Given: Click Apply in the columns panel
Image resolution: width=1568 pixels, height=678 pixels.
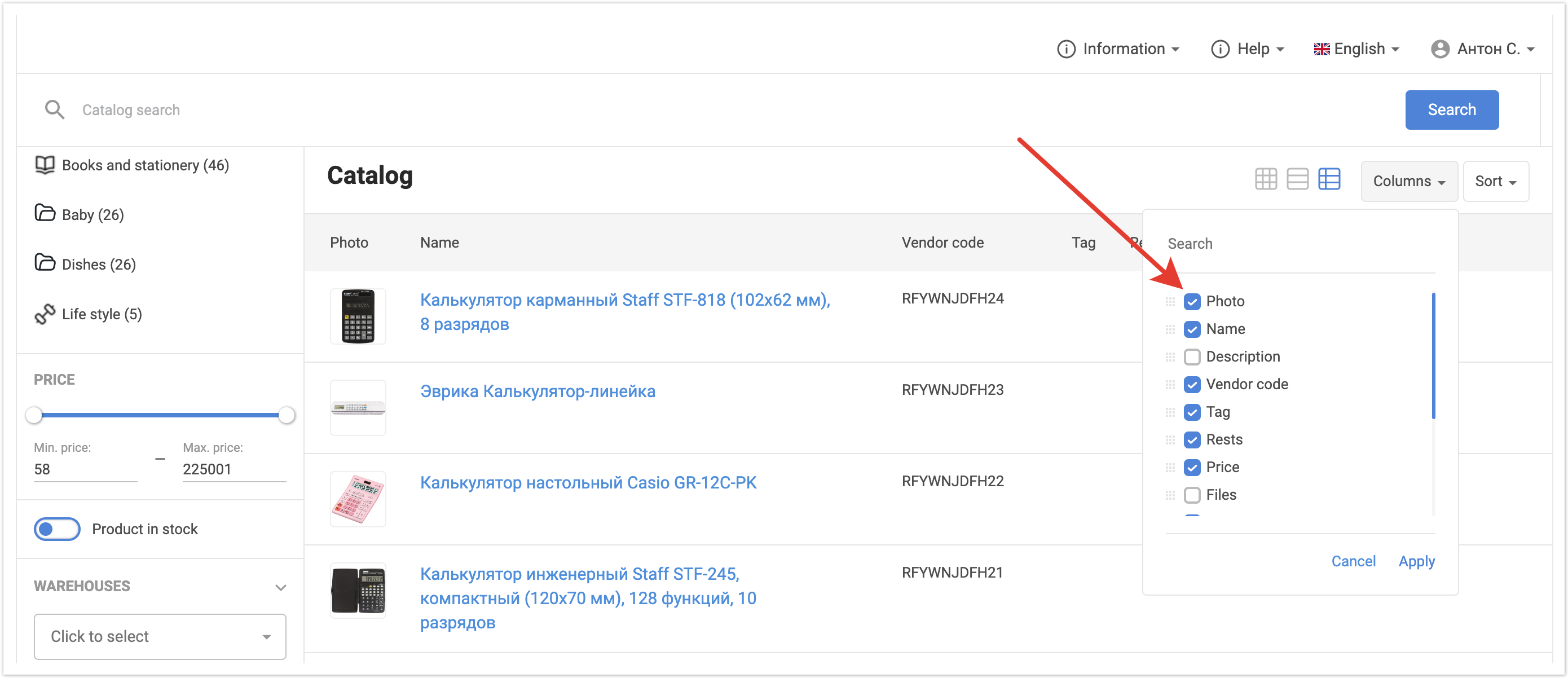Looking at the screenshot, I should 1416,561.
